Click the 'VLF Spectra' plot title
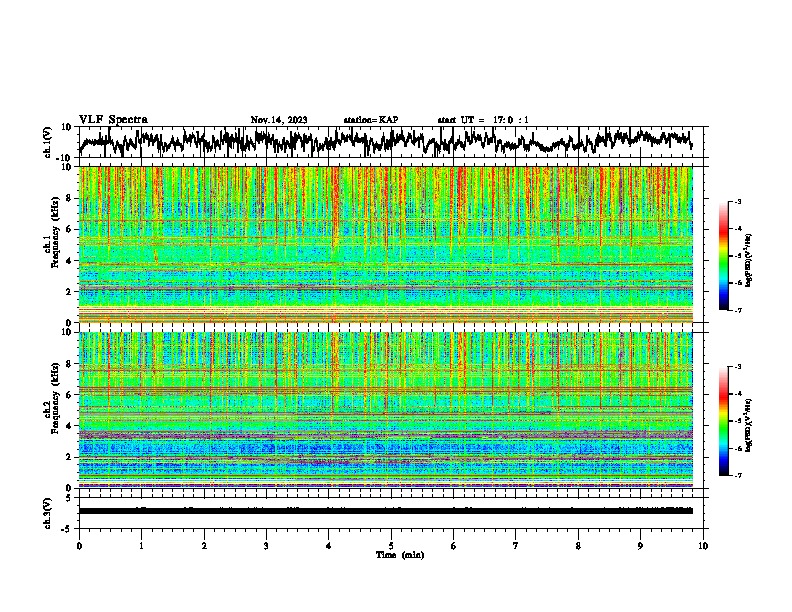This screenshot has width=792, height=612. 113,119
